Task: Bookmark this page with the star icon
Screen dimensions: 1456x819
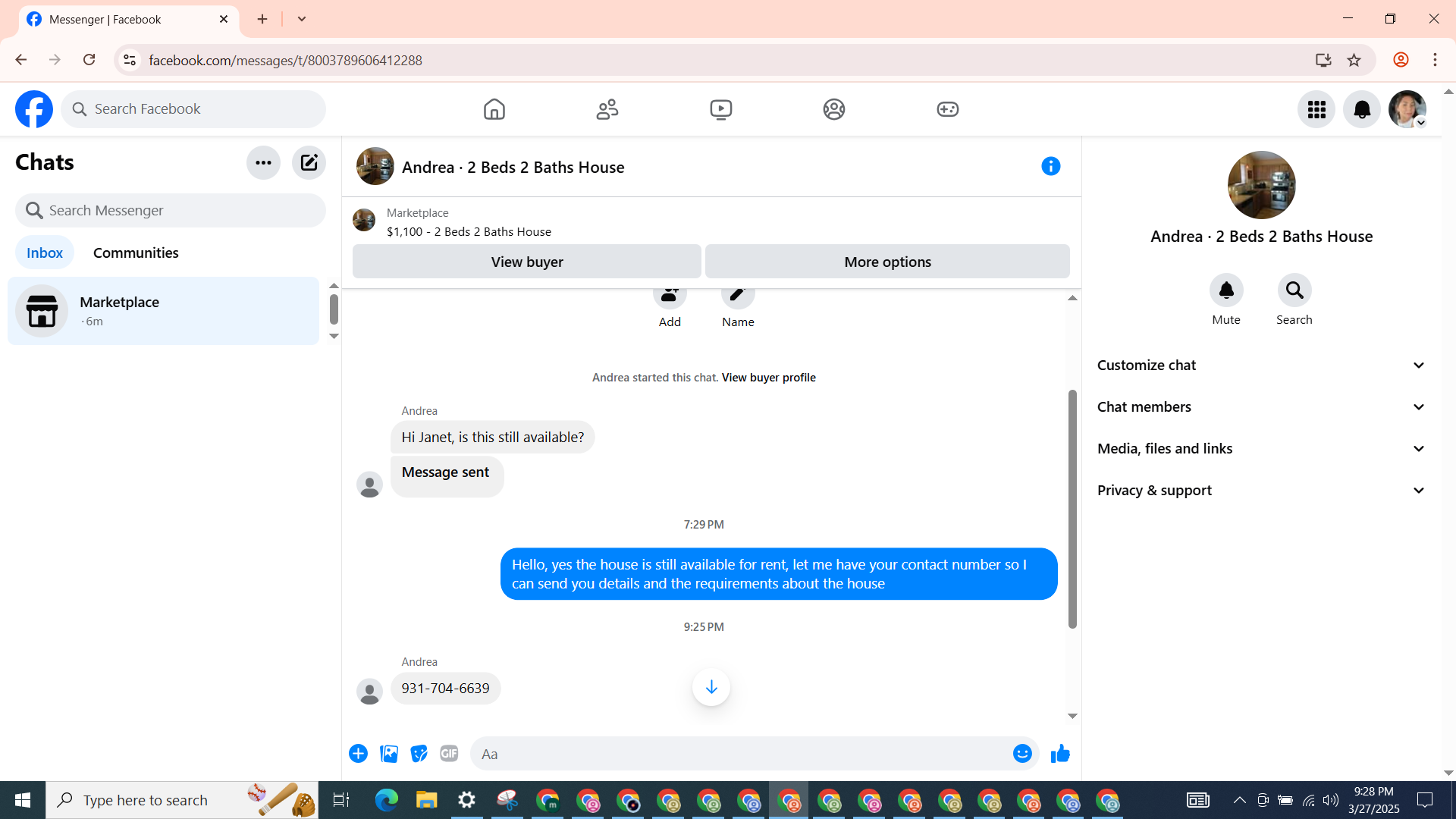Action: coord(1354,60)
